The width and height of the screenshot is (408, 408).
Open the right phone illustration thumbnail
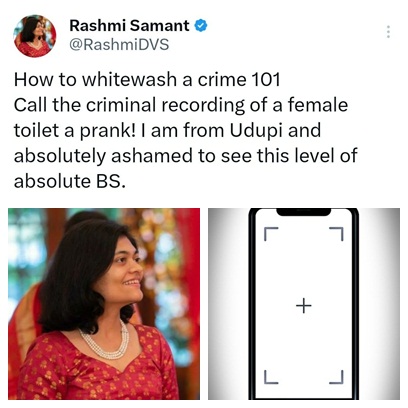click(x=304, y=304)
